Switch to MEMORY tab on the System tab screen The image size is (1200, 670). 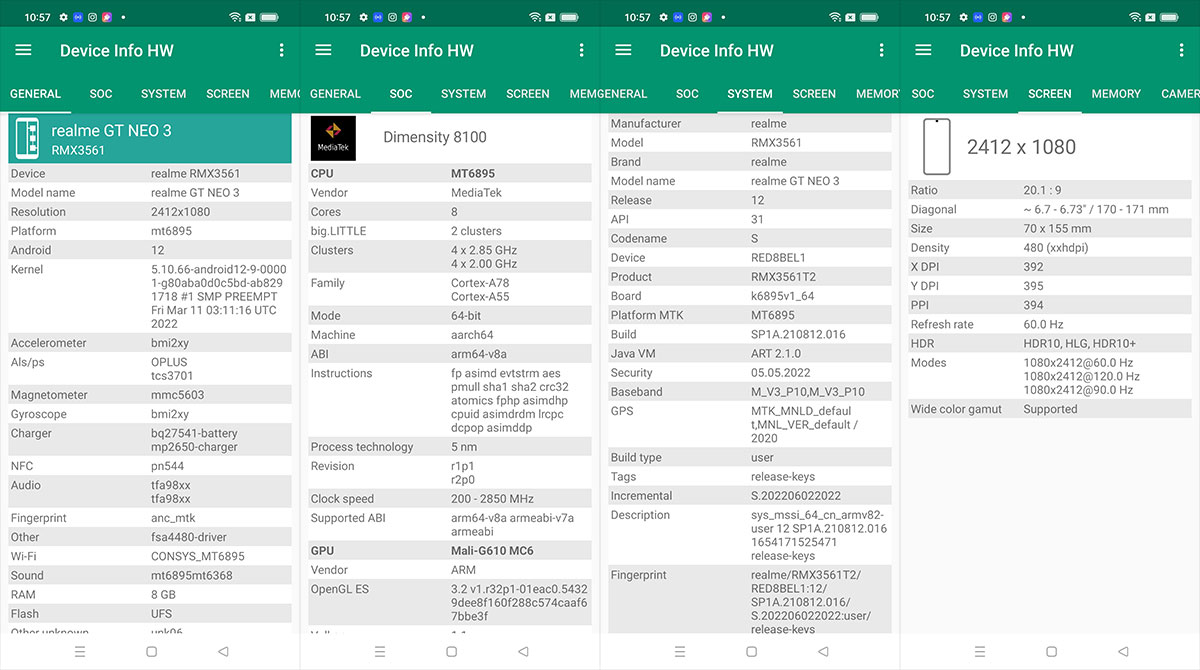click(877, 94)
